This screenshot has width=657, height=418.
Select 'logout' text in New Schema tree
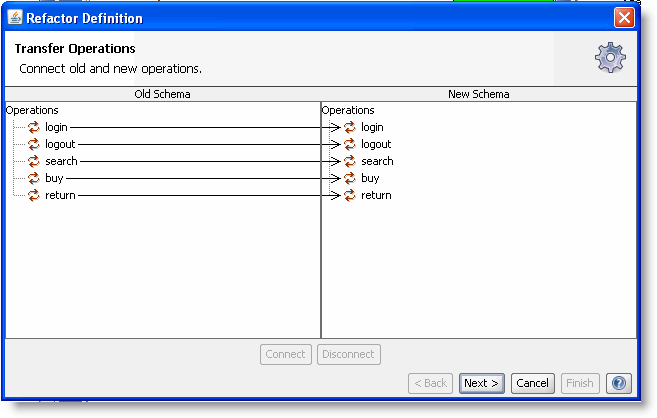(376, 144)
